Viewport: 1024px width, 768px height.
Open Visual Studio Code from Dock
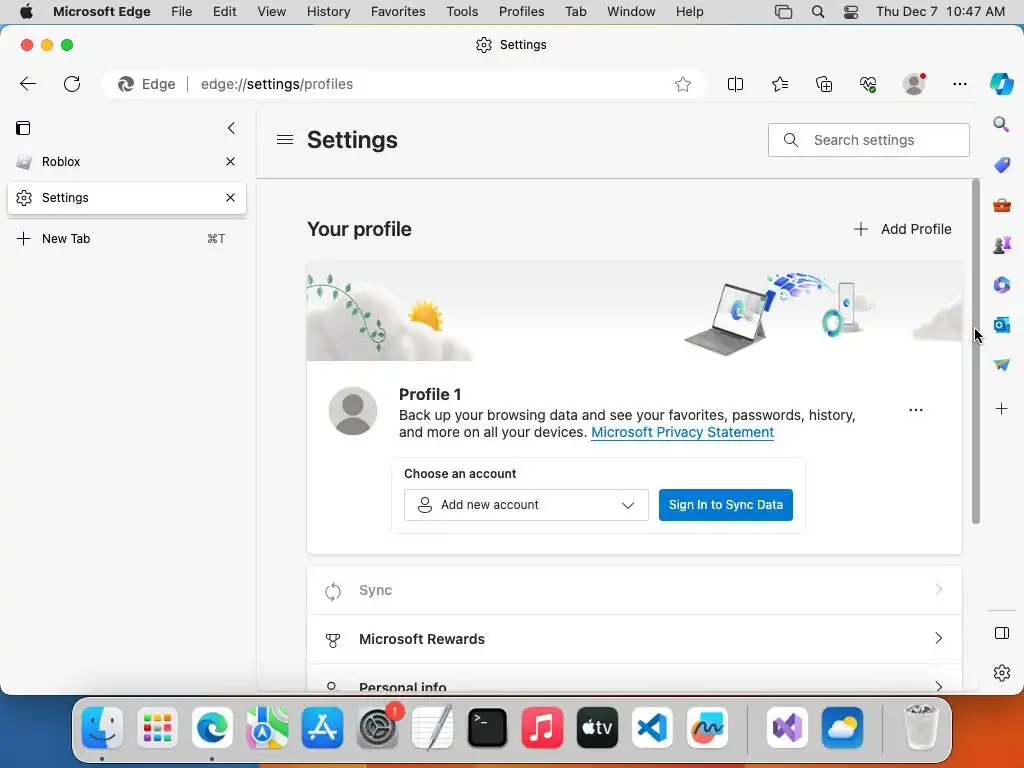pyautogui.click(x=652, y=727)
